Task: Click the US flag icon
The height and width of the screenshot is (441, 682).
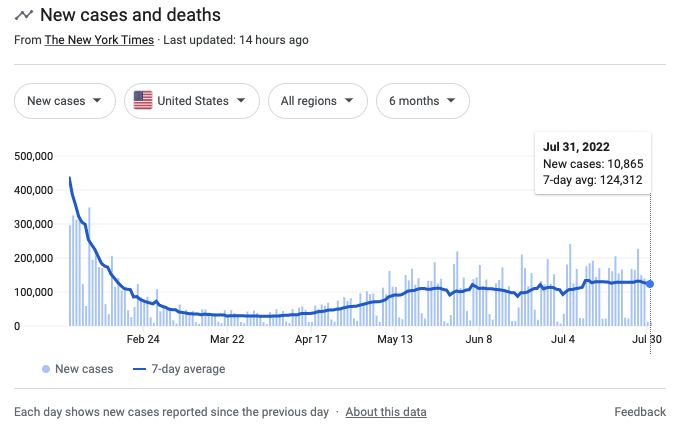Action: [x=143, y=101]
